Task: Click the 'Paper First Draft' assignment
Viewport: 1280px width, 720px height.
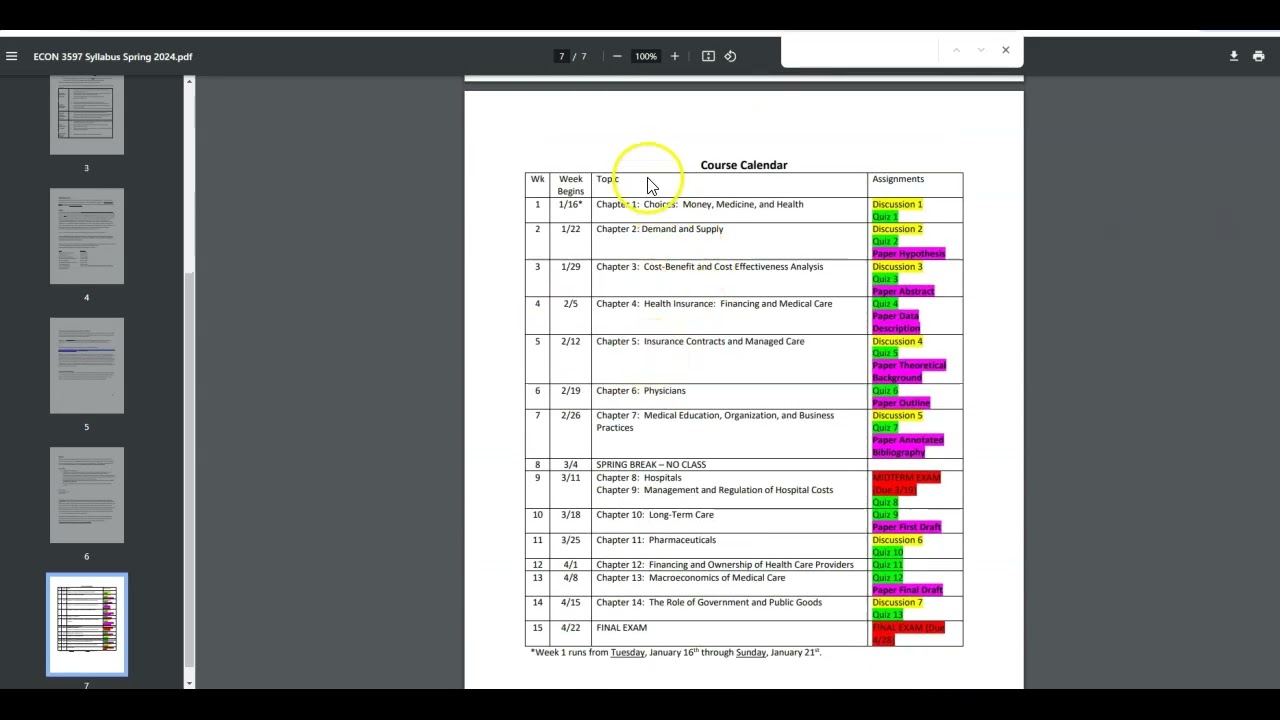Action: (906, 527)
